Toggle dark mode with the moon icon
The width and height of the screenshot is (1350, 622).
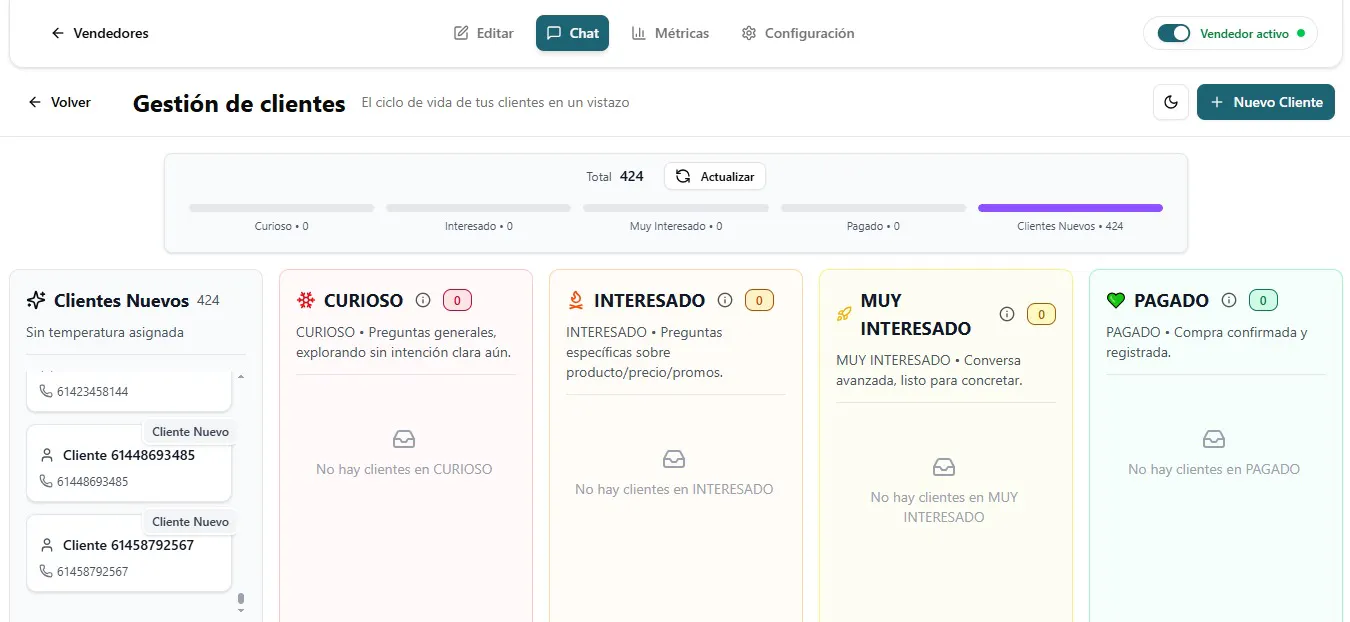pyautogui.click(x=1171, y=102)
